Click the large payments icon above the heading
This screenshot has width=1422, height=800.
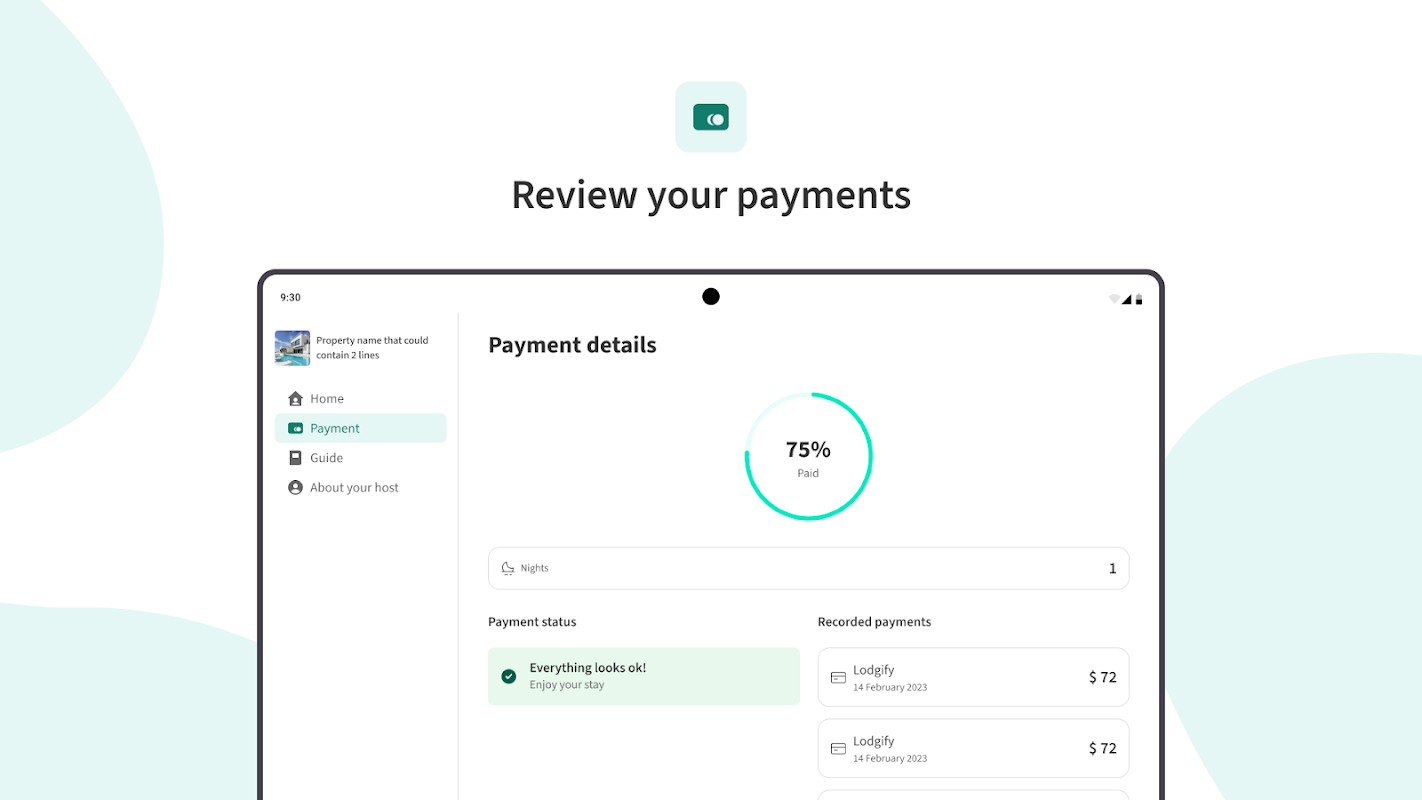(711, 117)
